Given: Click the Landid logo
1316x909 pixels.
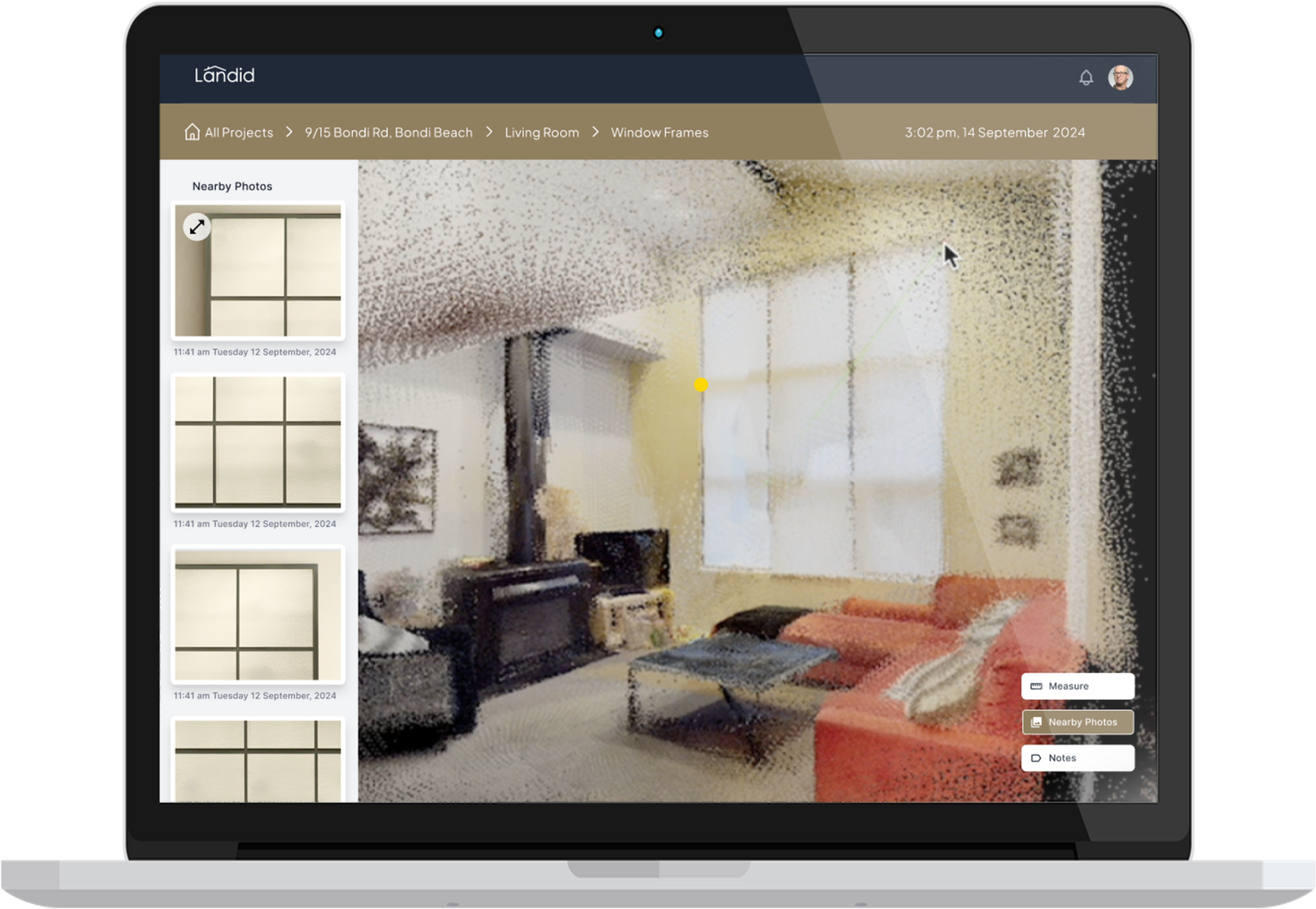Looking at the screenshot, I should coord(225,75).
